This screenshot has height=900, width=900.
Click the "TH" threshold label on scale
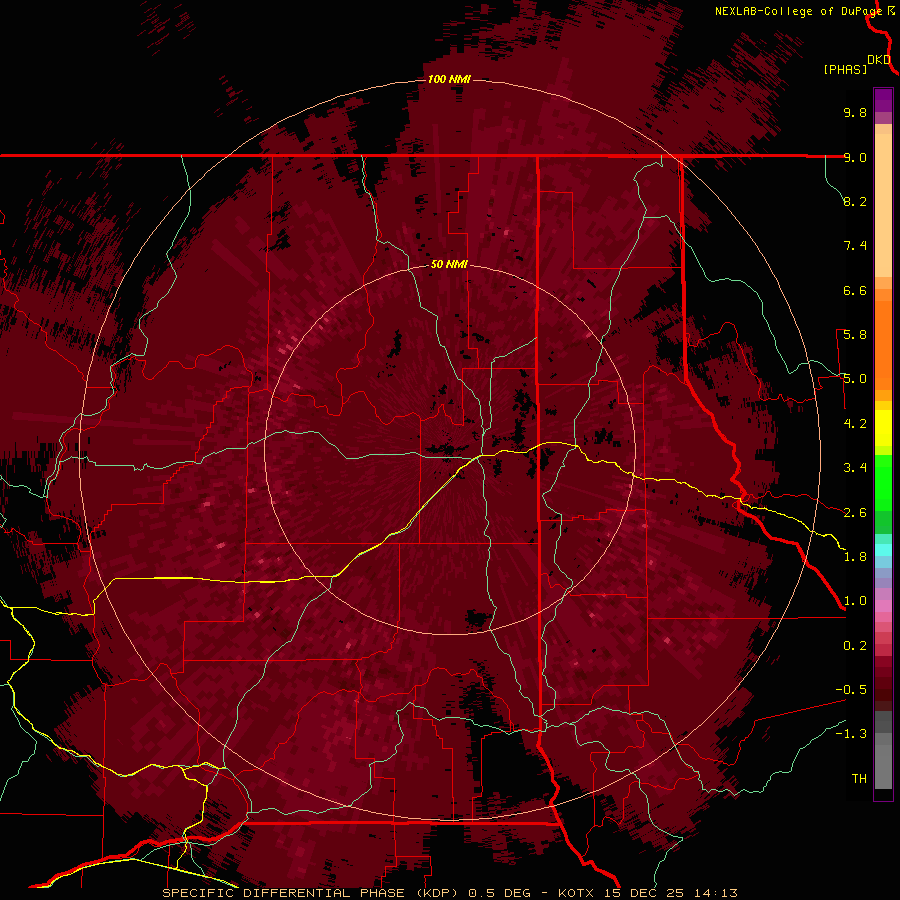859,779
